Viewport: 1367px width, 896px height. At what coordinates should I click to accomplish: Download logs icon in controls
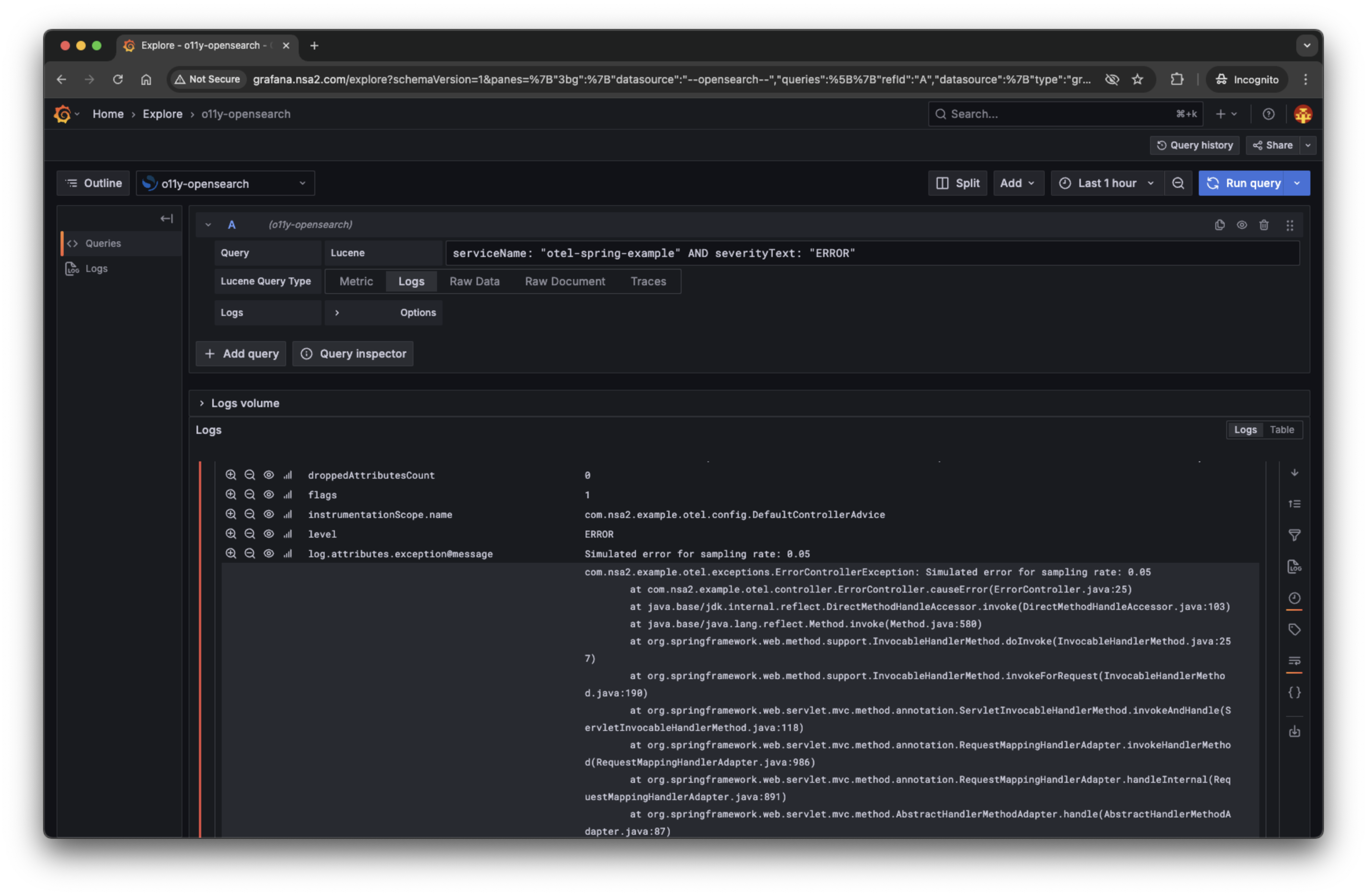tap(1294, 732)
